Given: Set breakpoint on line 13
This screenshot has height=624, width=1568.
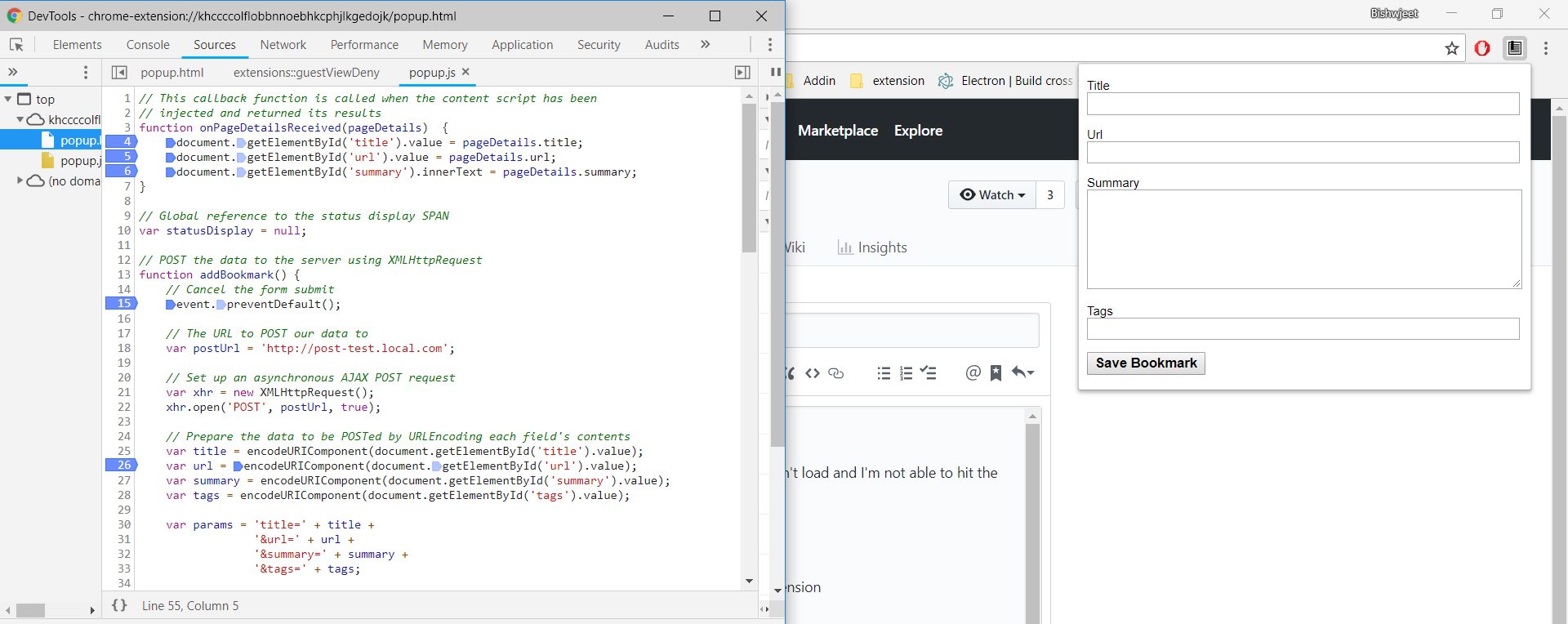Looking at the screenshot, I should tap(123, 274).
